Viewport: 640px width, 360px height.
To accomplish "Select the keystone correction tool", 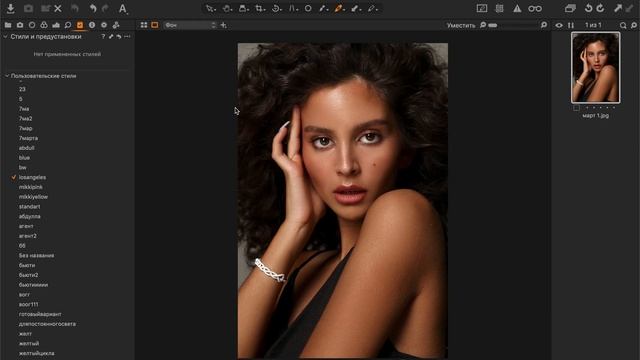I will (x=293, y=8).
